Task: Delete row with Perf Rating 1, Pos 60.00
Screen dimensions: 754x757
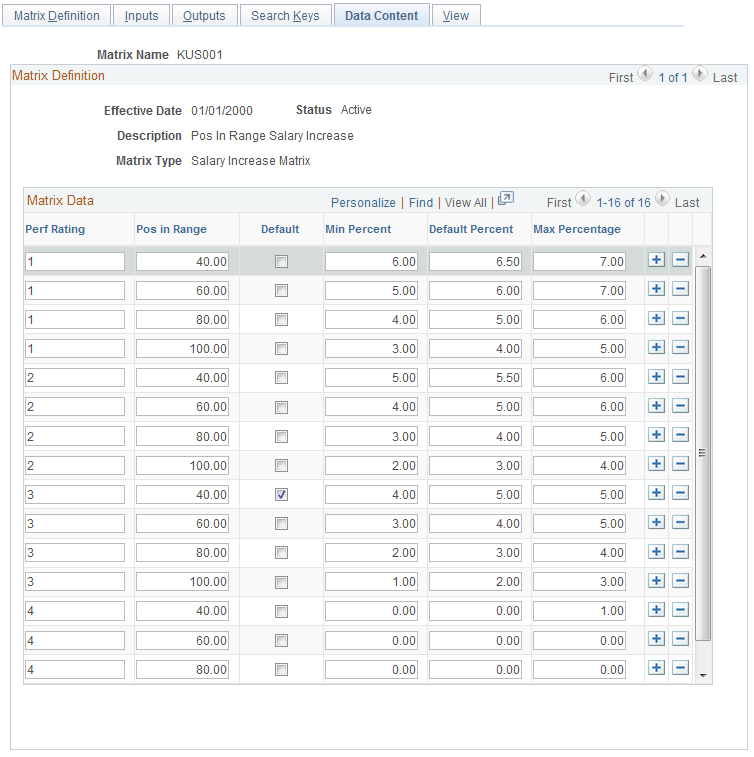Action: 680,289
